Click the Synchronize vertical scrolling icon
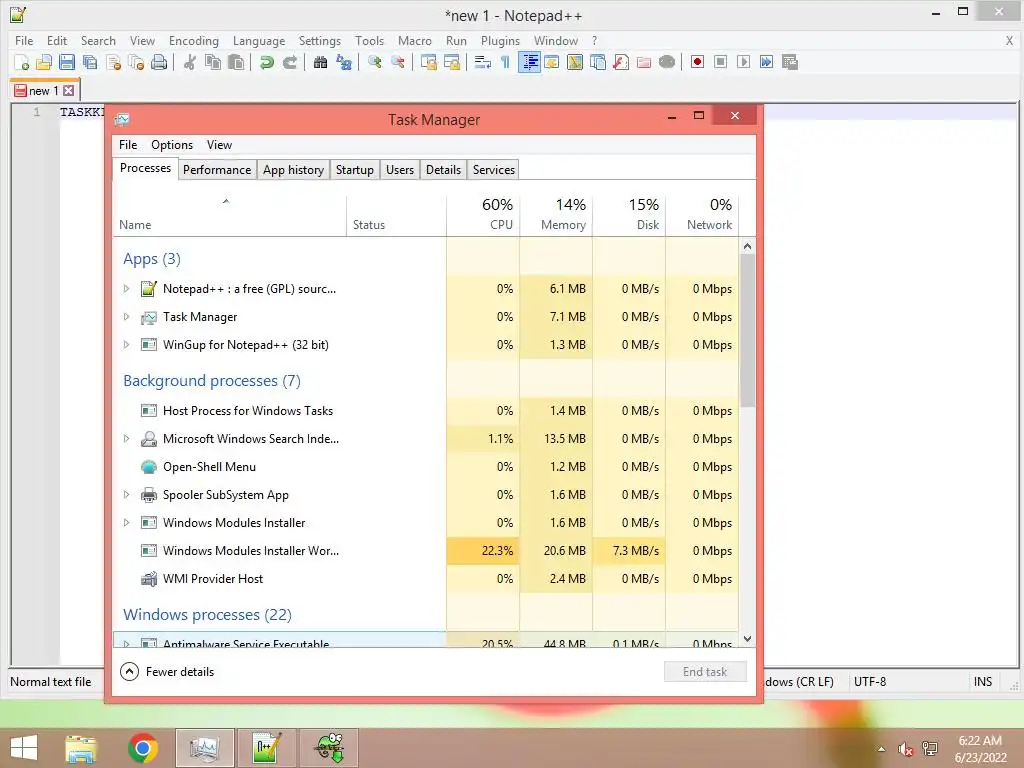Screen dimensions: 1024x768 (428, 63)
